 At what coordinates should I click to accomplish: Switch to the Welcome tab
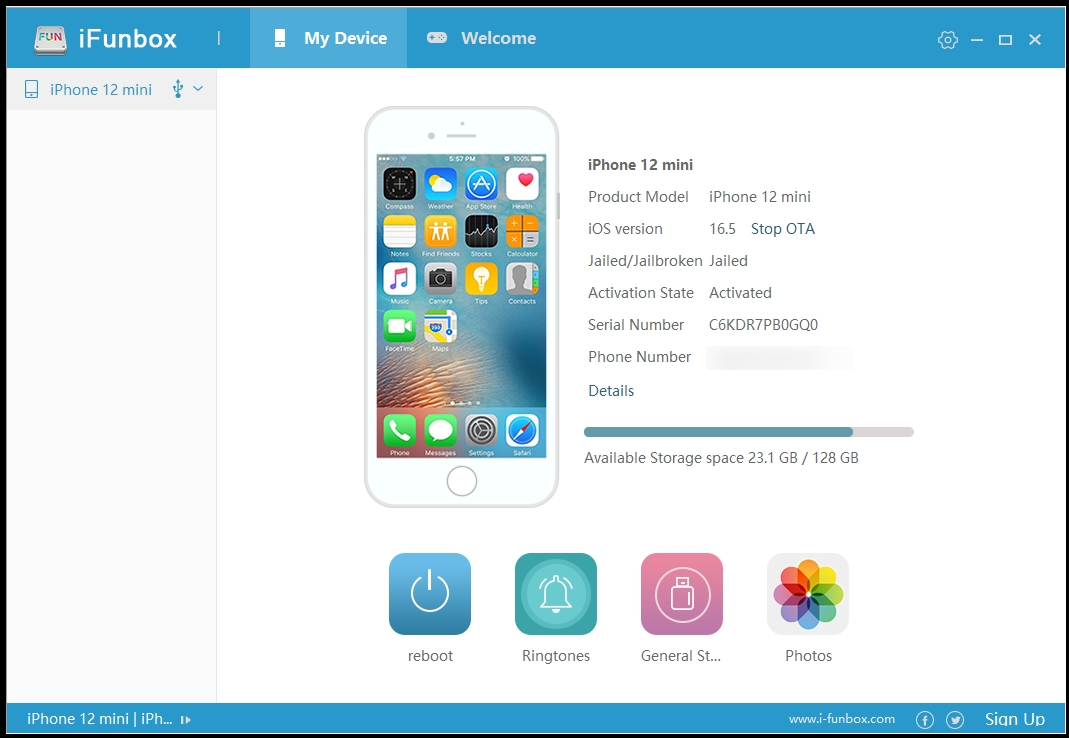point(481,38)
